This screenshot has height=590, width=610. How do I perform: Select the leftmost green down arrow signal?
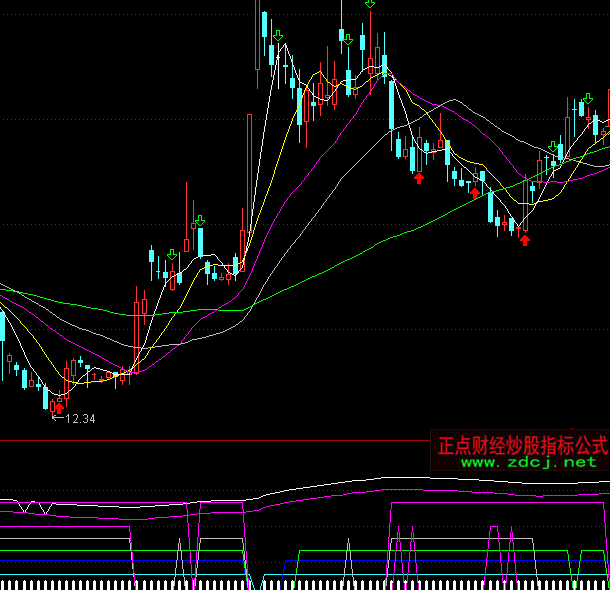172,256
